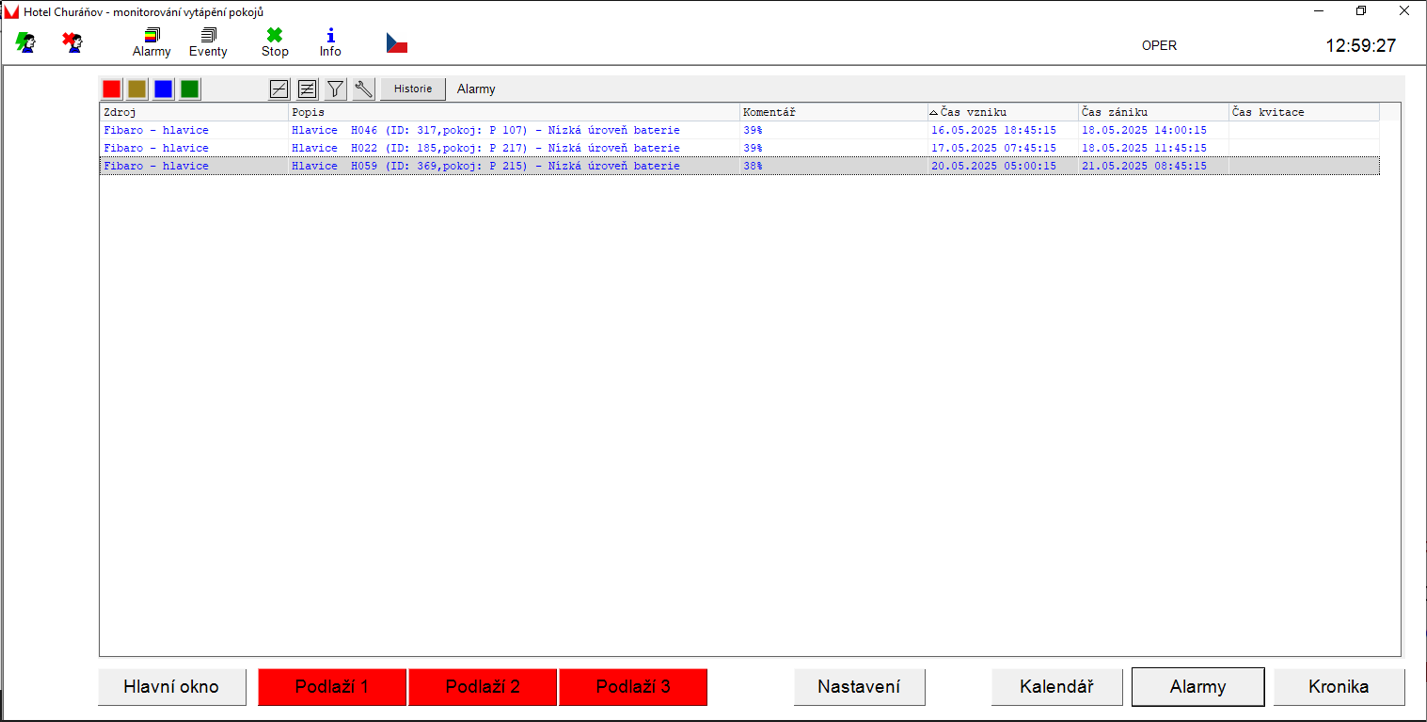Click the single strikethrough line icon
The image size is (1427, 722).
279,89
